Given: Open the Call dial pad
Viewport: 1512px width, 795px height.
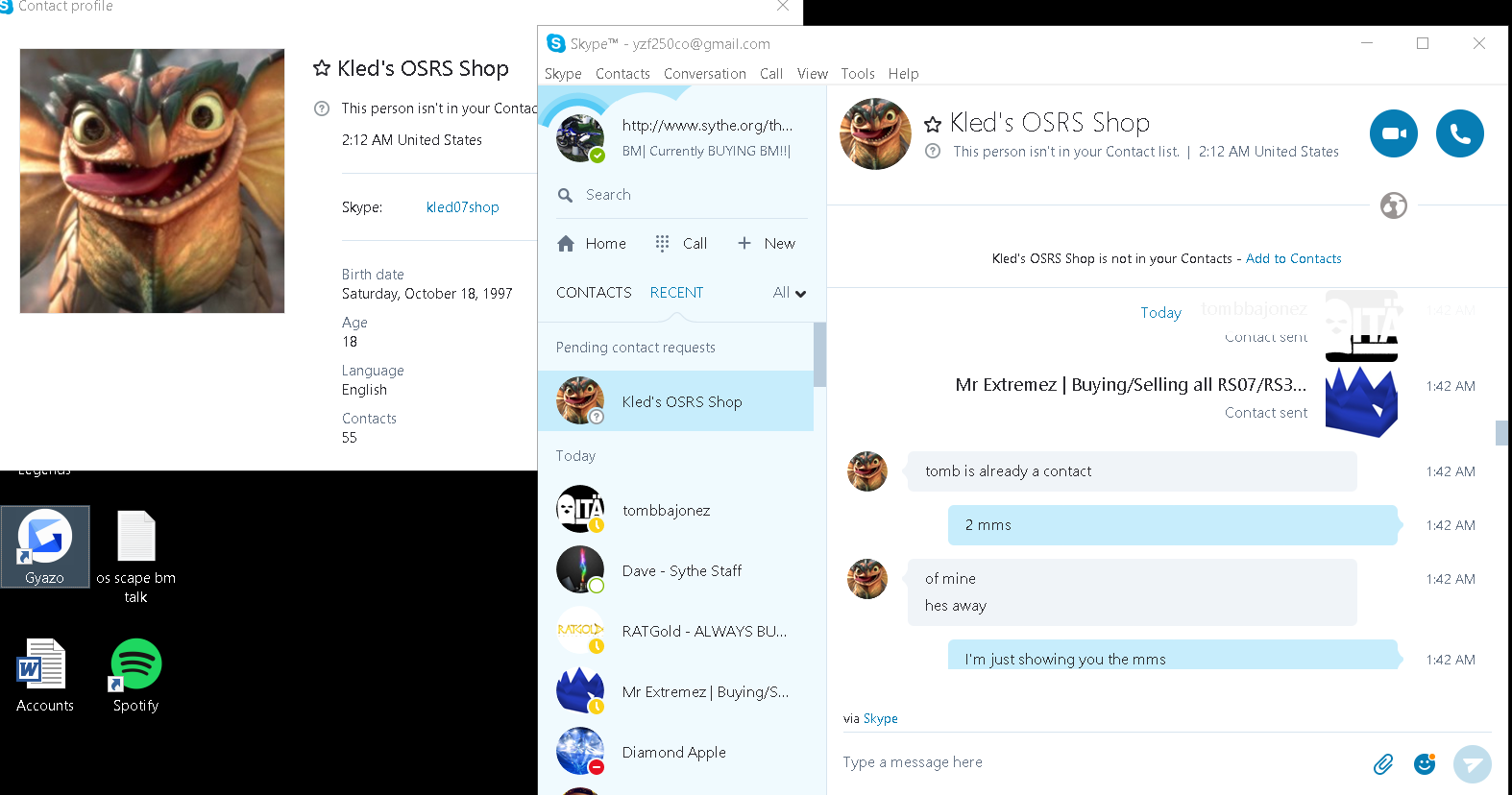Looking at the screenshot, I should (x=681, y=244).
